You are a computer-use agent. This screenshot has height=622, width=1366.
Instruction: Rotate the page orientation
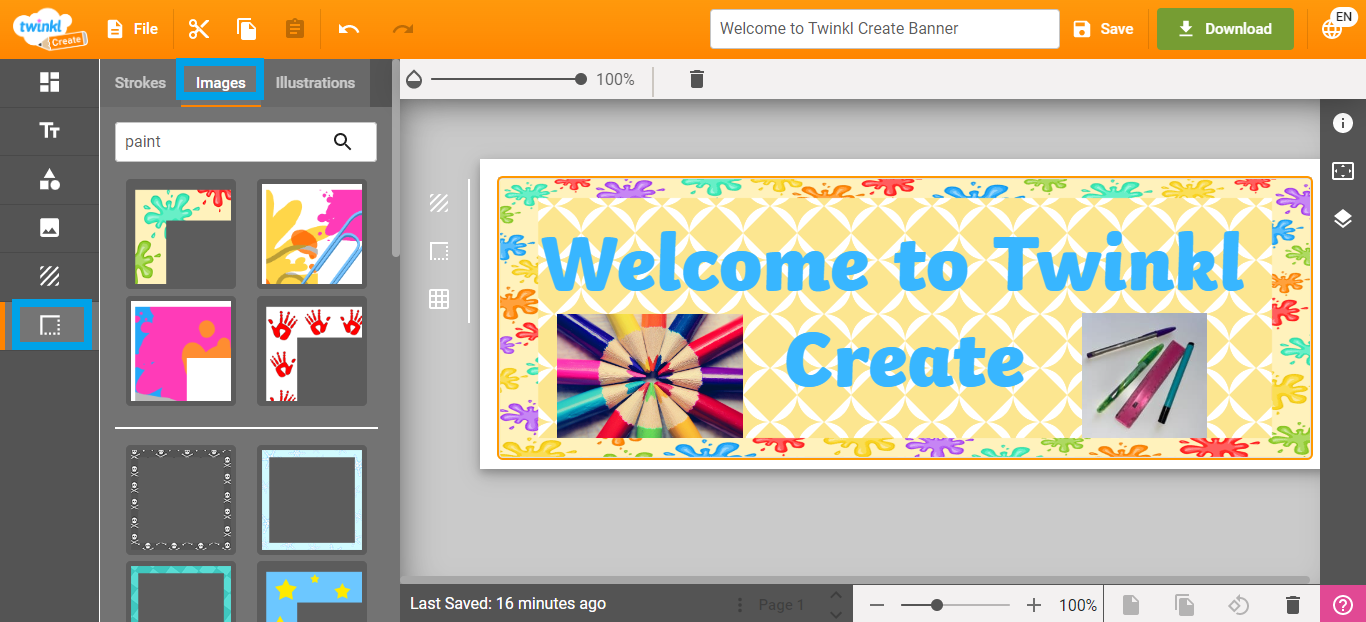pos(1239,604)
